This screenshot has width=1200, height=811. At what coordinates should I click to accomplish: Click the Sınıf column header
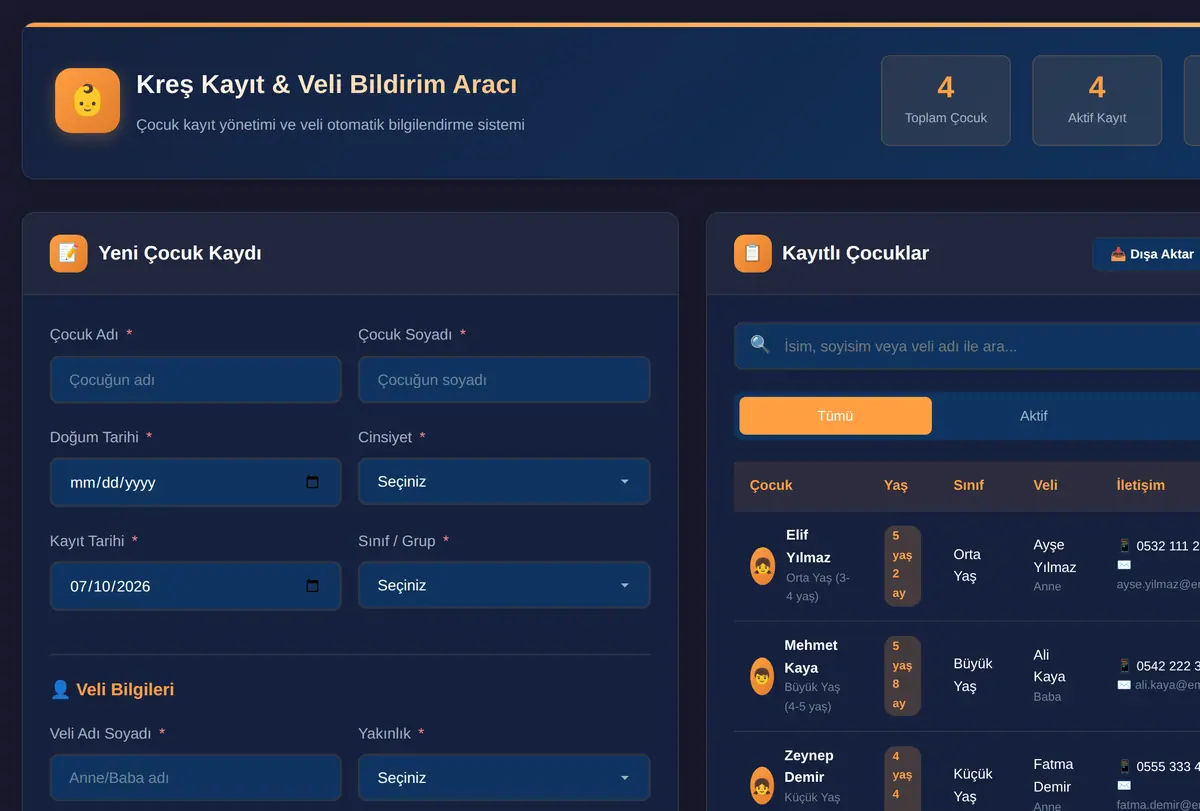point(968,485)
